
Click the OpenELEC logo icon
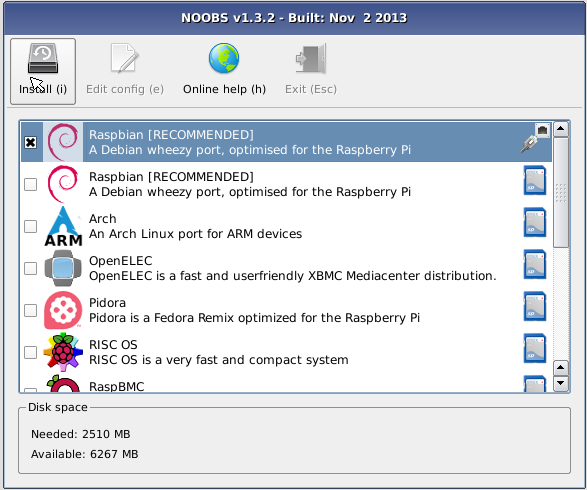coord(63,268)
